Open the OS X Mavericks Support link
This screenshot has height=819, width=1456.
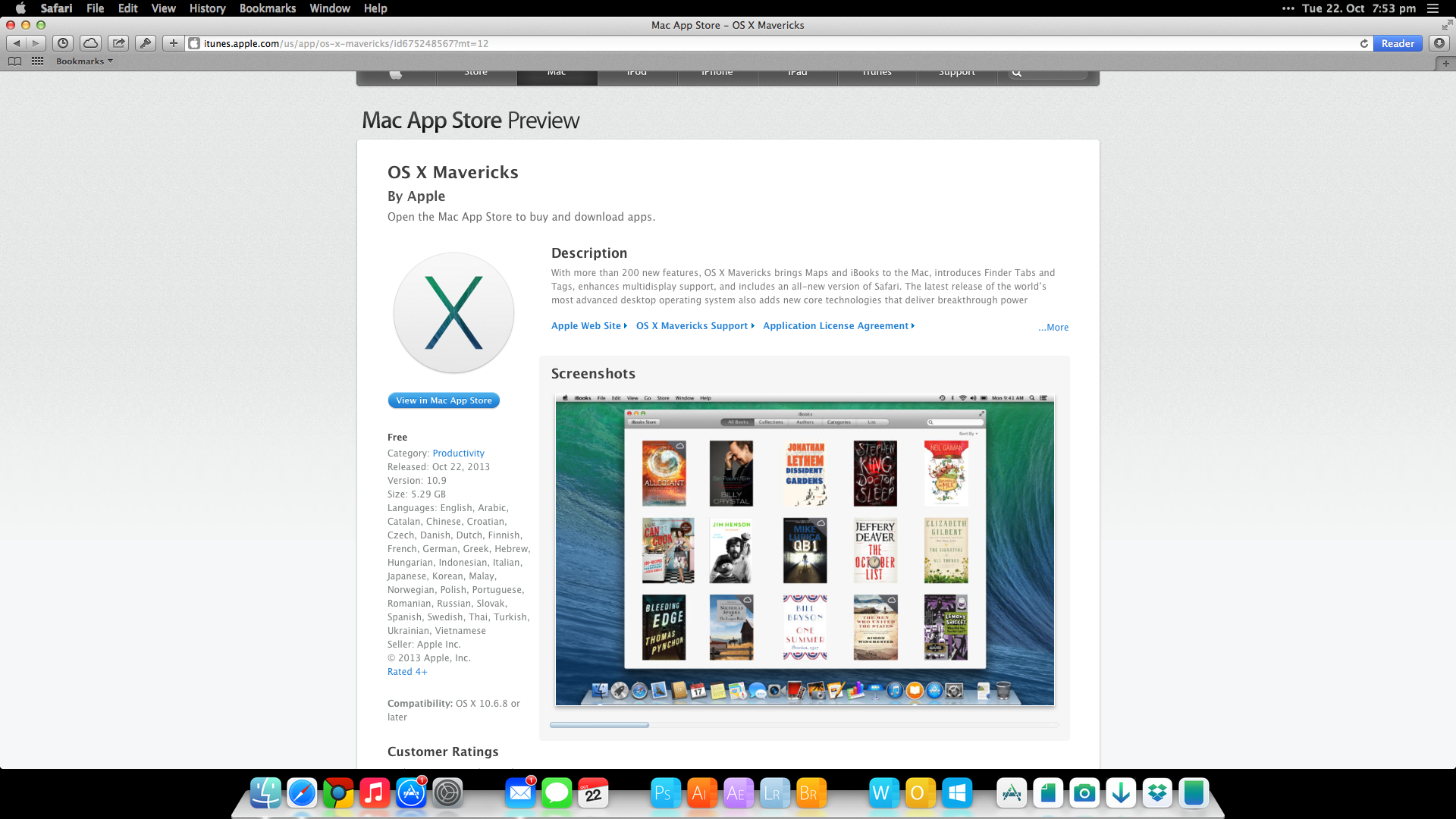(x=695, y=326)
